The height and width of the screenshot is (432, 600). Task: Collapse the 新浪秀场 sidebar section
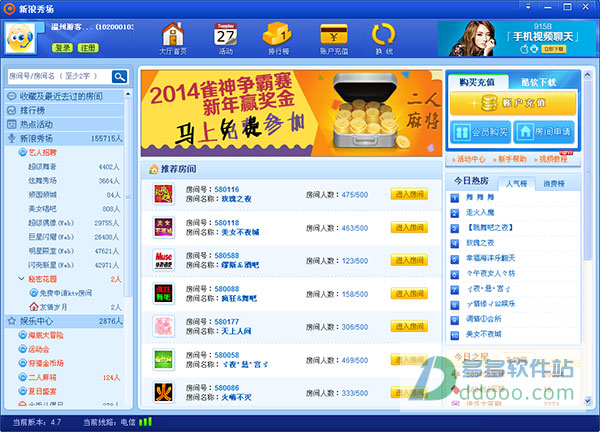click(x=64, y=139)
